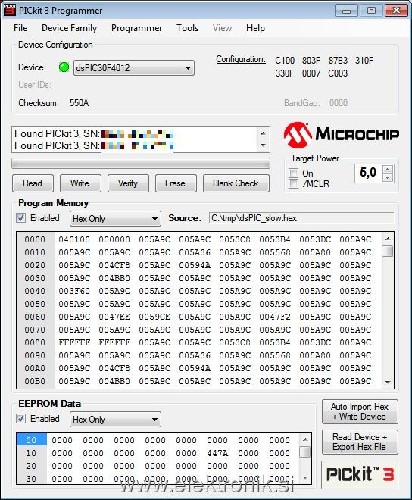Toggle EEPROM Data Enabled checkbox
This screenshot has width=412, height=500.
[x=21, y=419]
